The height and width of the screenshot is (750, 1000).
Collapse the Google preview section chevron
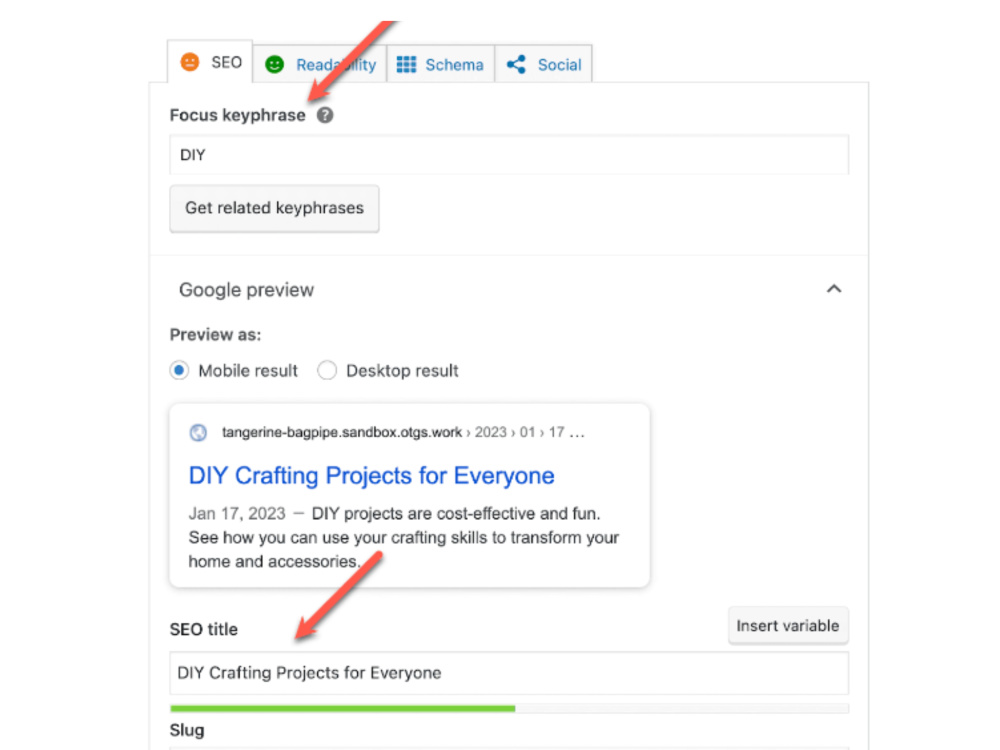click(834, 289)
